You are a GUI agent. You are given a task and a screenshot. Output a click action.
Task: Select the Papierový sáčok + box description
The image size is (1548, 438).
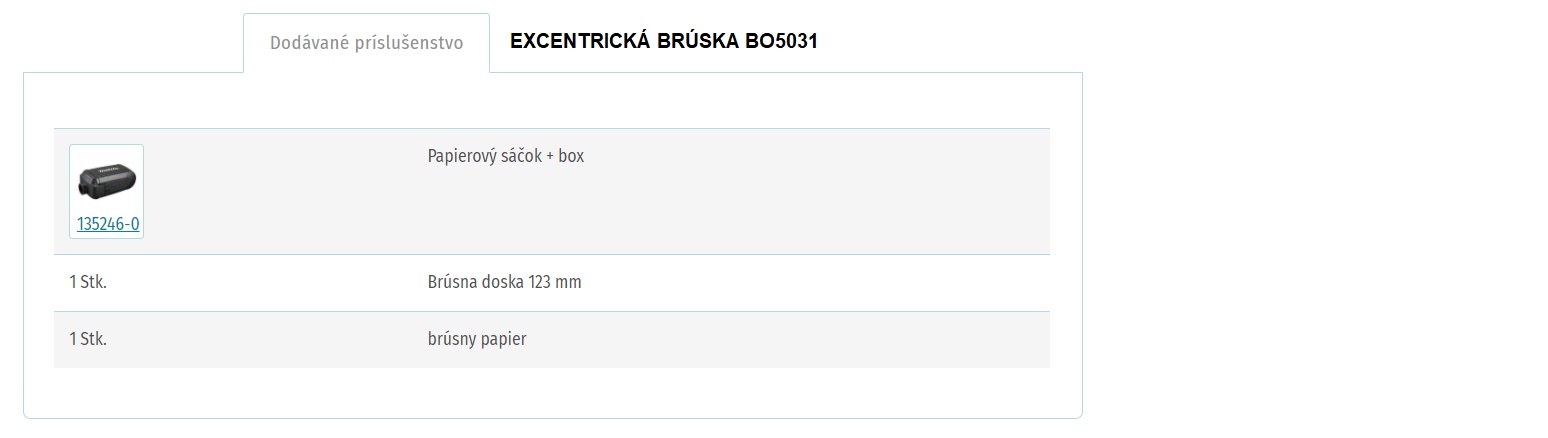(506, 156)
